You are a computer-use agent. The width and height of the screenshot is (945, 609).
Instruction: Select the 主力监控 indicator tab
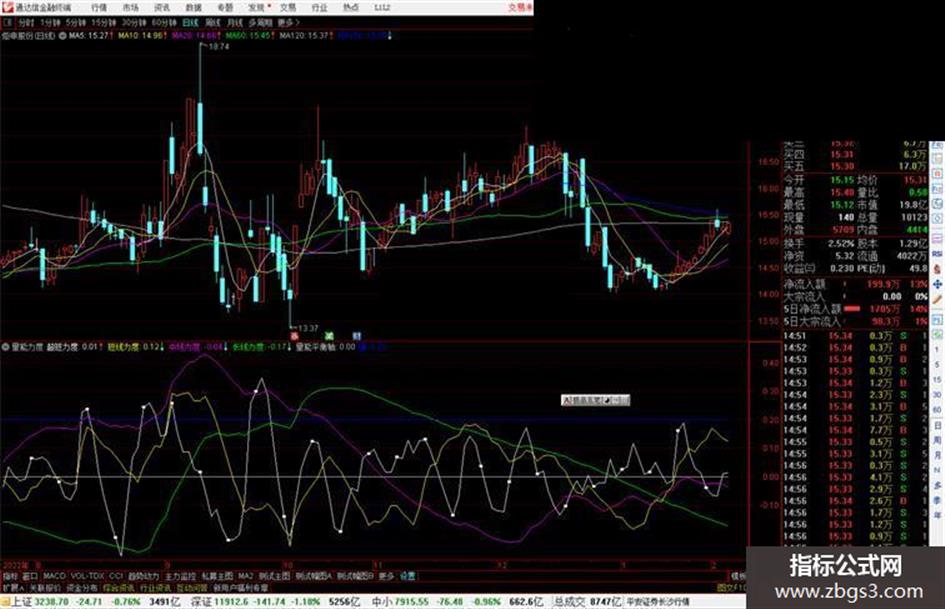click(x=180, y=576)
